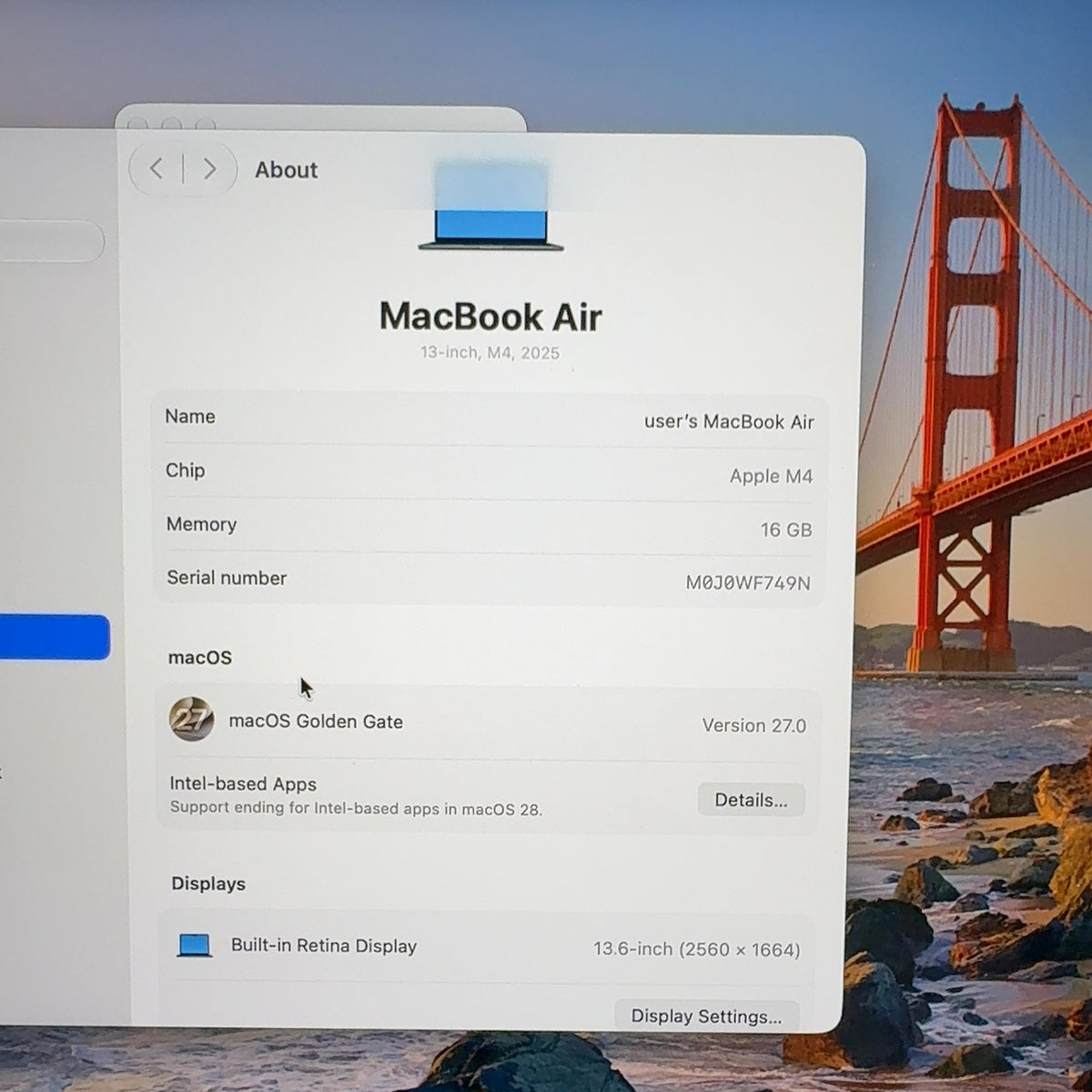Click the "macOS" section heading
1092x1092 pixels.
200,657
